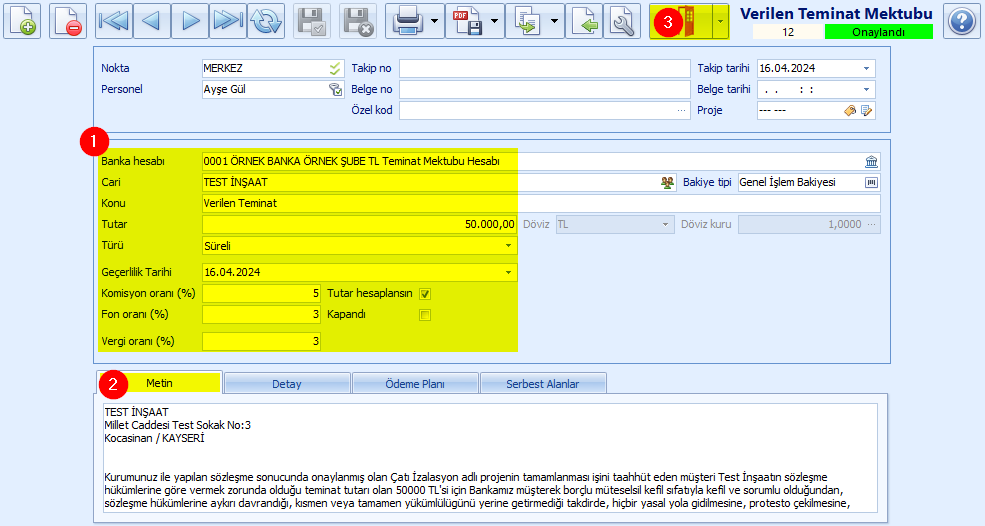Image resolution: width=985 pixels, height=526 pixels.
Task: Switch to the Detay tab
Action: coord(287,384)
